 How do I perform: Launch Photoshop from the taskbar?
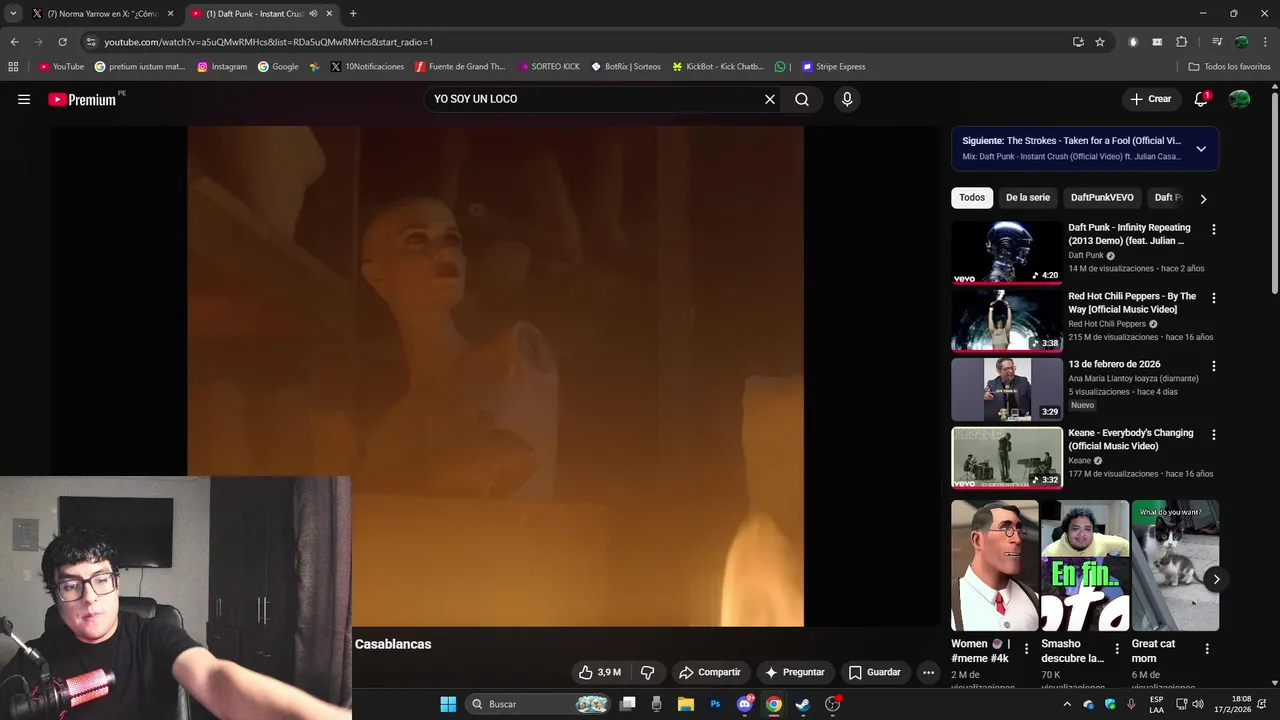(x=715, y=704)
